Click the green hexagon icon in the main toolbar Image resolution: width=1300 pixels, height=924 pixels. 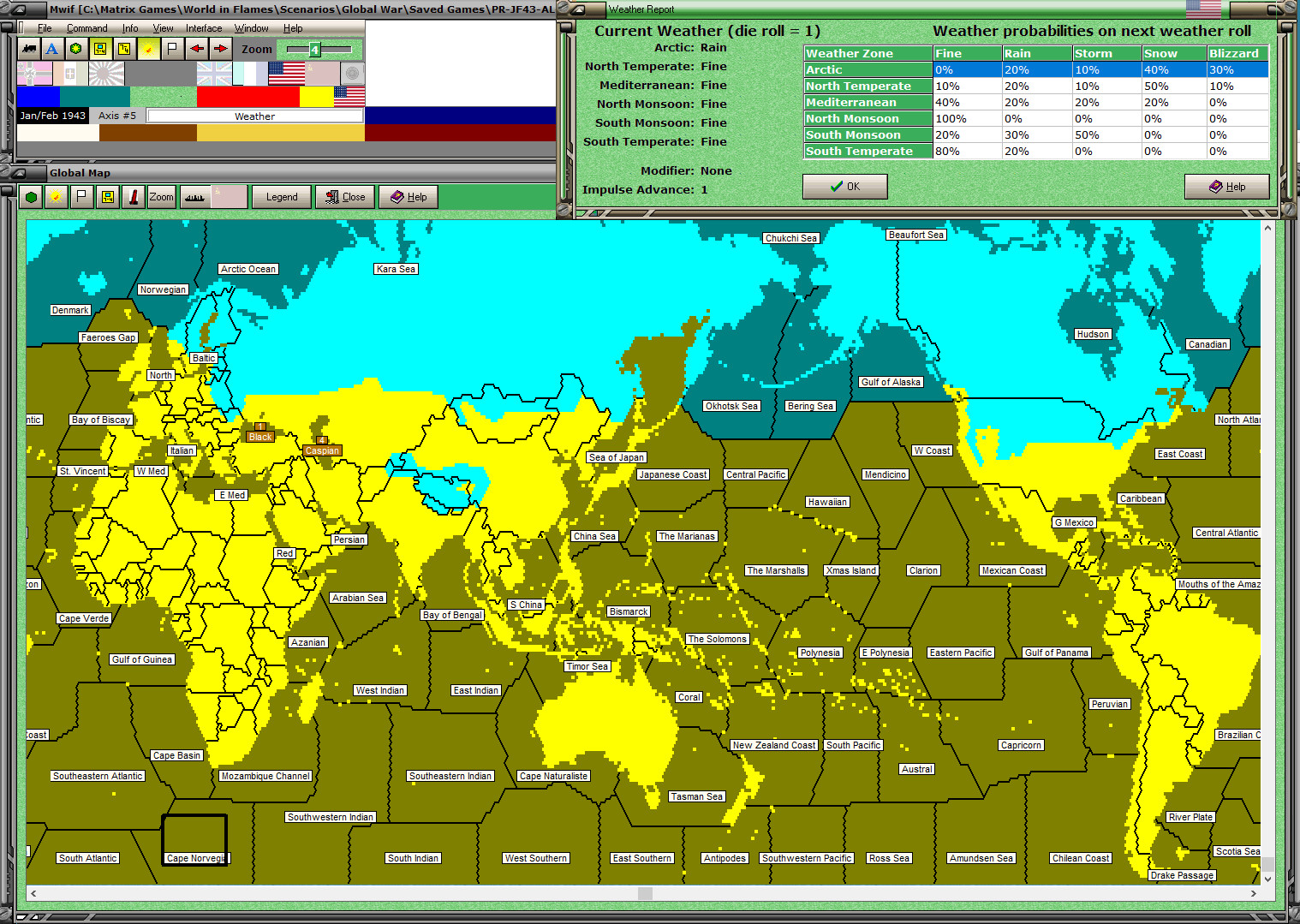pos(76,49)
